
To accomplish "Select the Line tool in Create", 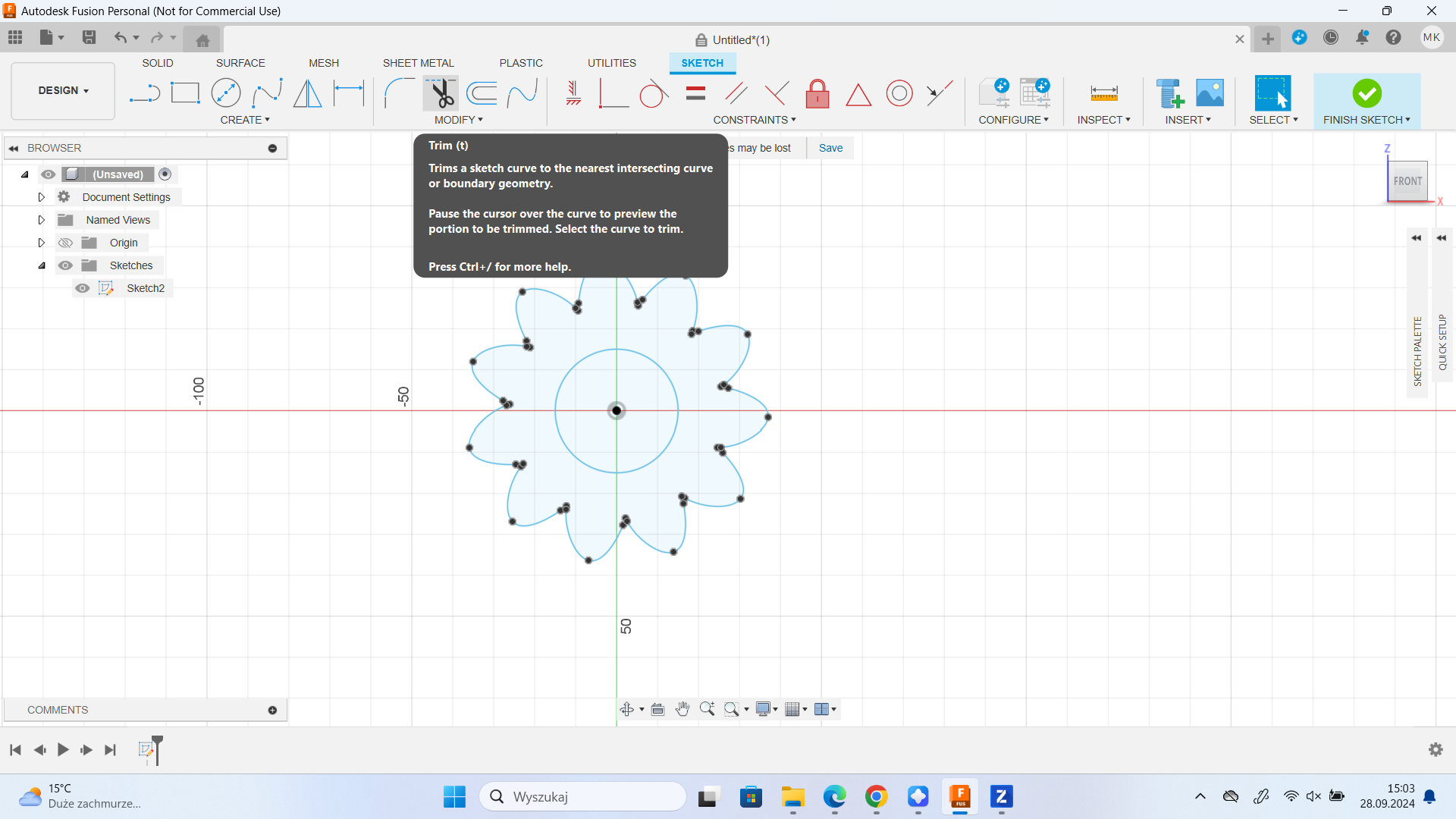I will pos(144,94).
